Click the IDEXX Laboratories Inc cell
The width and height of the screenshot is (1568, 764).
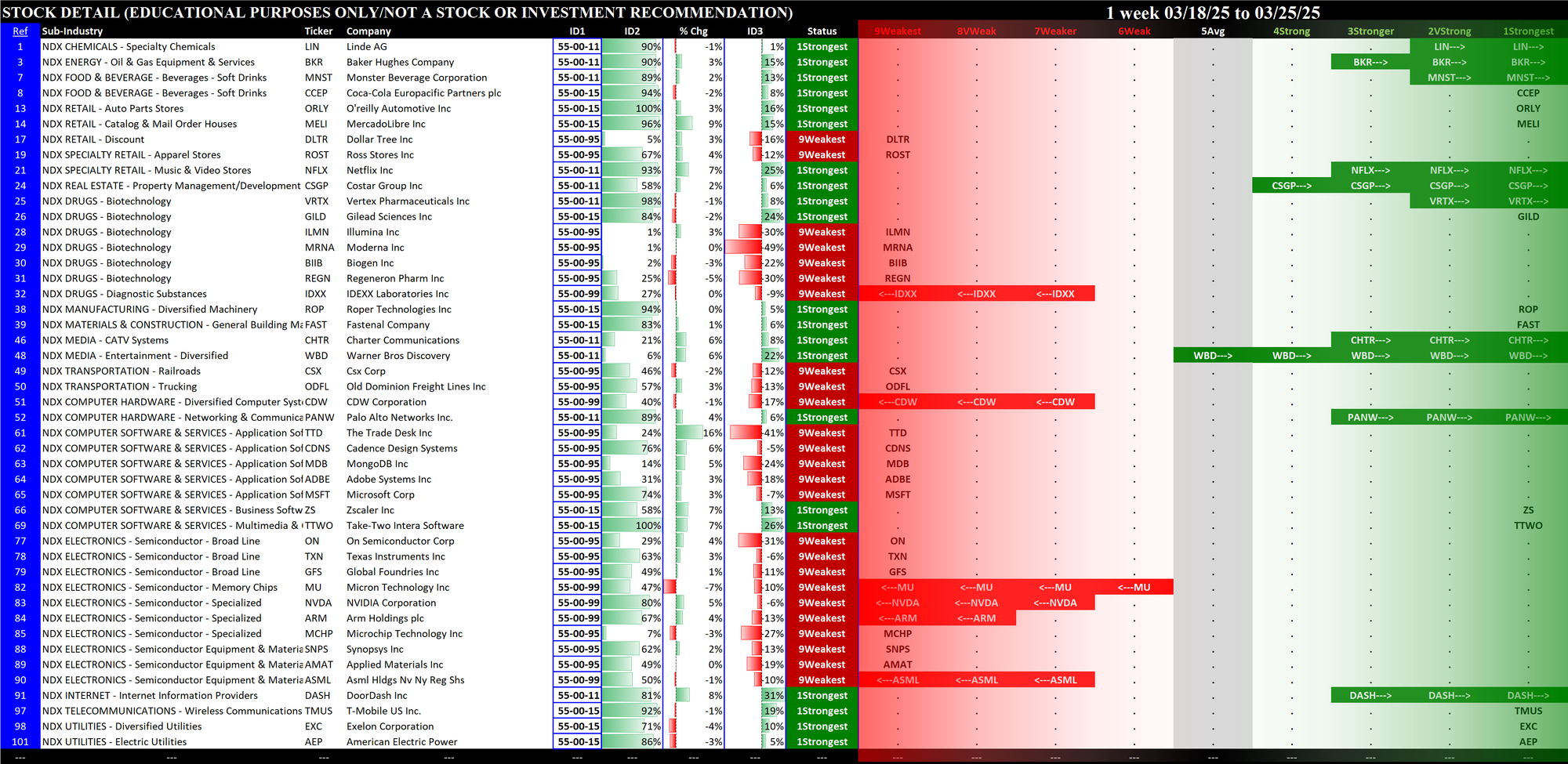click(x=397, y=294)
